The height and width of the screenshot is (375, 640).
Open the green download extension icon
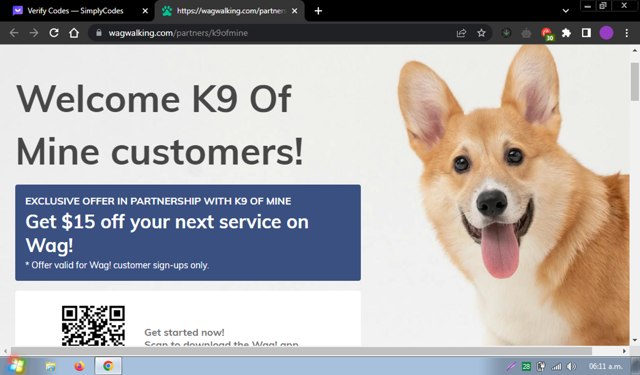point(506,33)
